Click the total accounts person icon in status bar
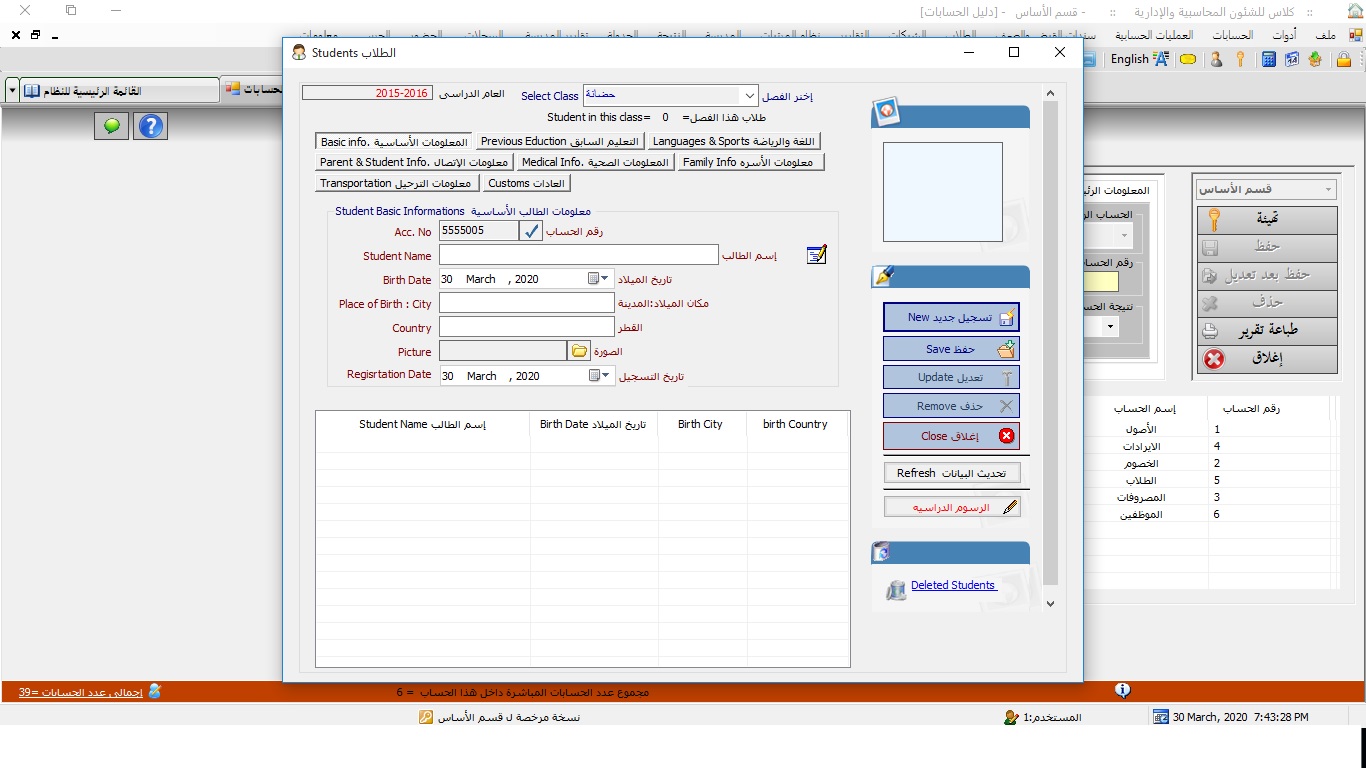Viewport: 1366px width, 768px height. coord(155,691)
